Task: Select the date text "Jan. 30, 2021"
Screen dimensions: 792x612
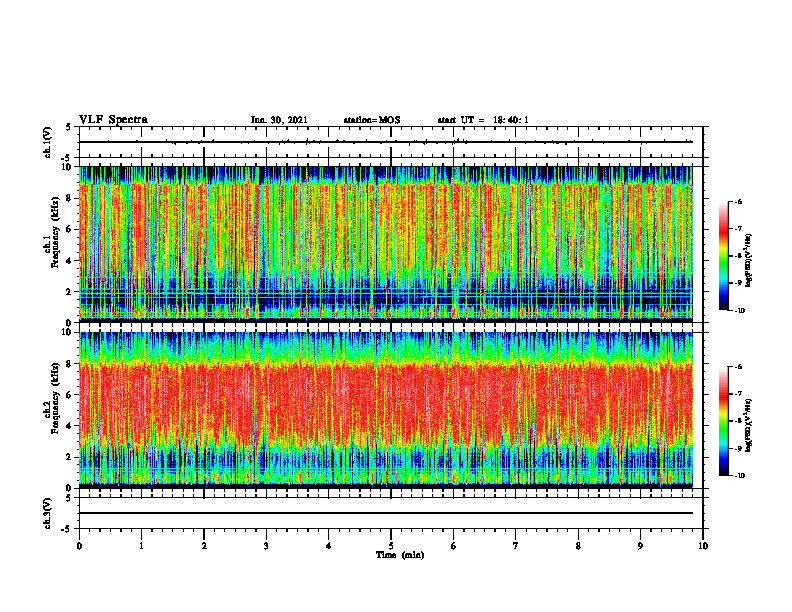Action: [x=279, y=120]
